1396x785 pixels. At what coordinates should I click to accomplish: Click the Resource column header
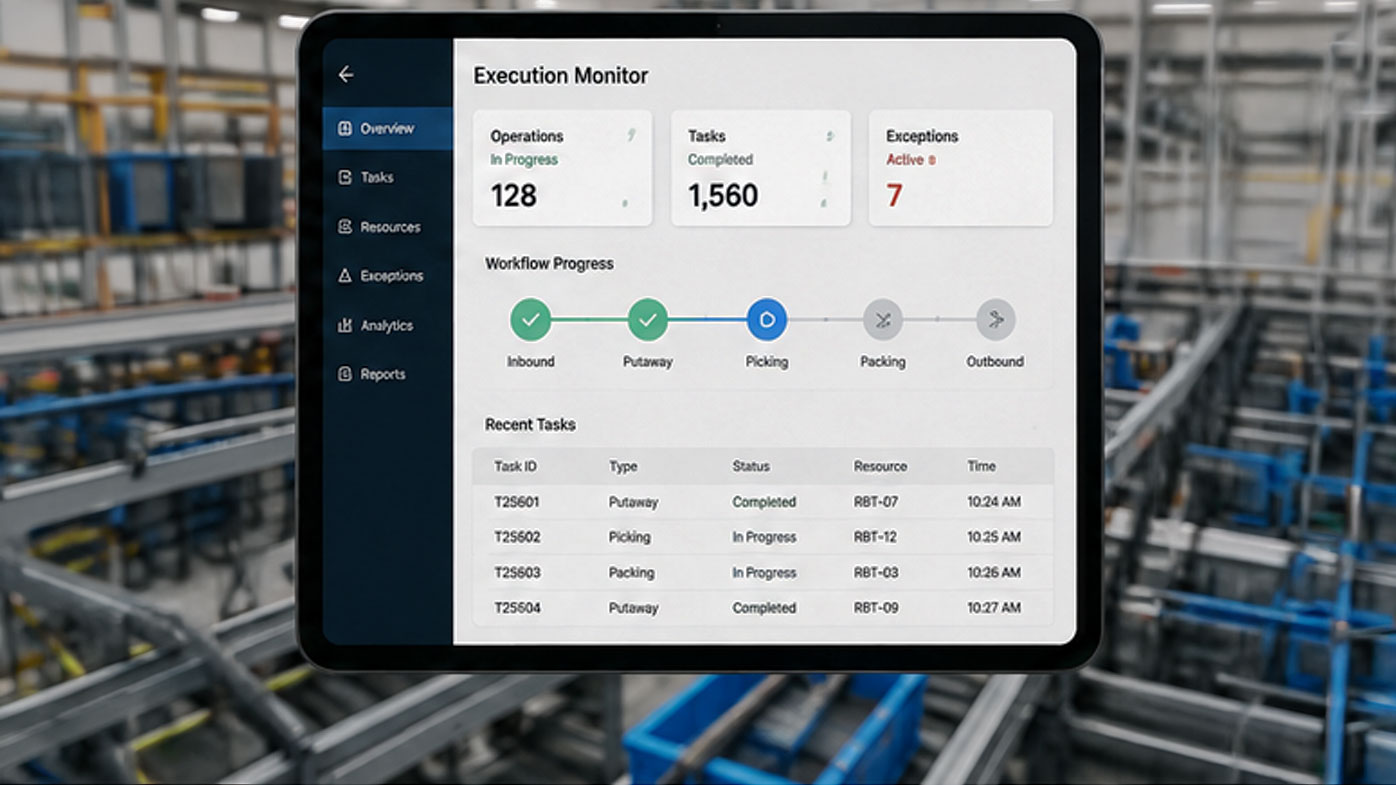coord(880,466)
